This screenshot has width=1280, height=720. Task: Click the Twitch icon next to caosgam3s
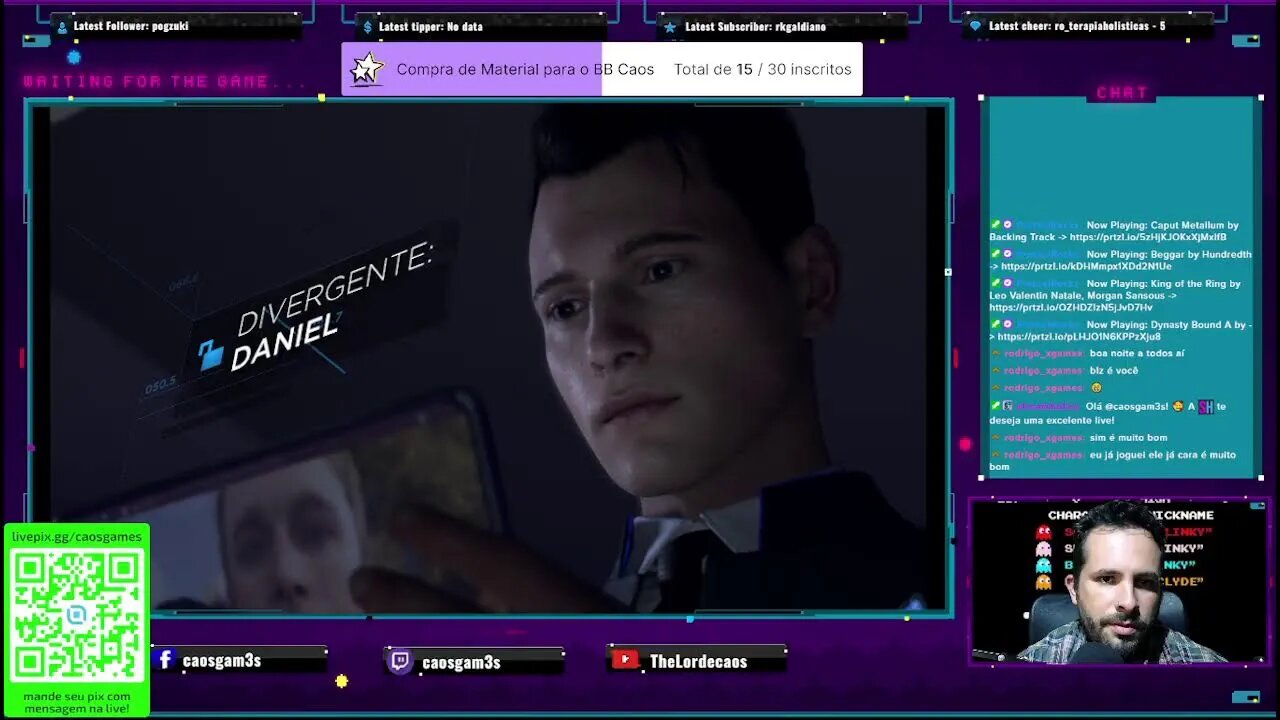click(400, 661)
